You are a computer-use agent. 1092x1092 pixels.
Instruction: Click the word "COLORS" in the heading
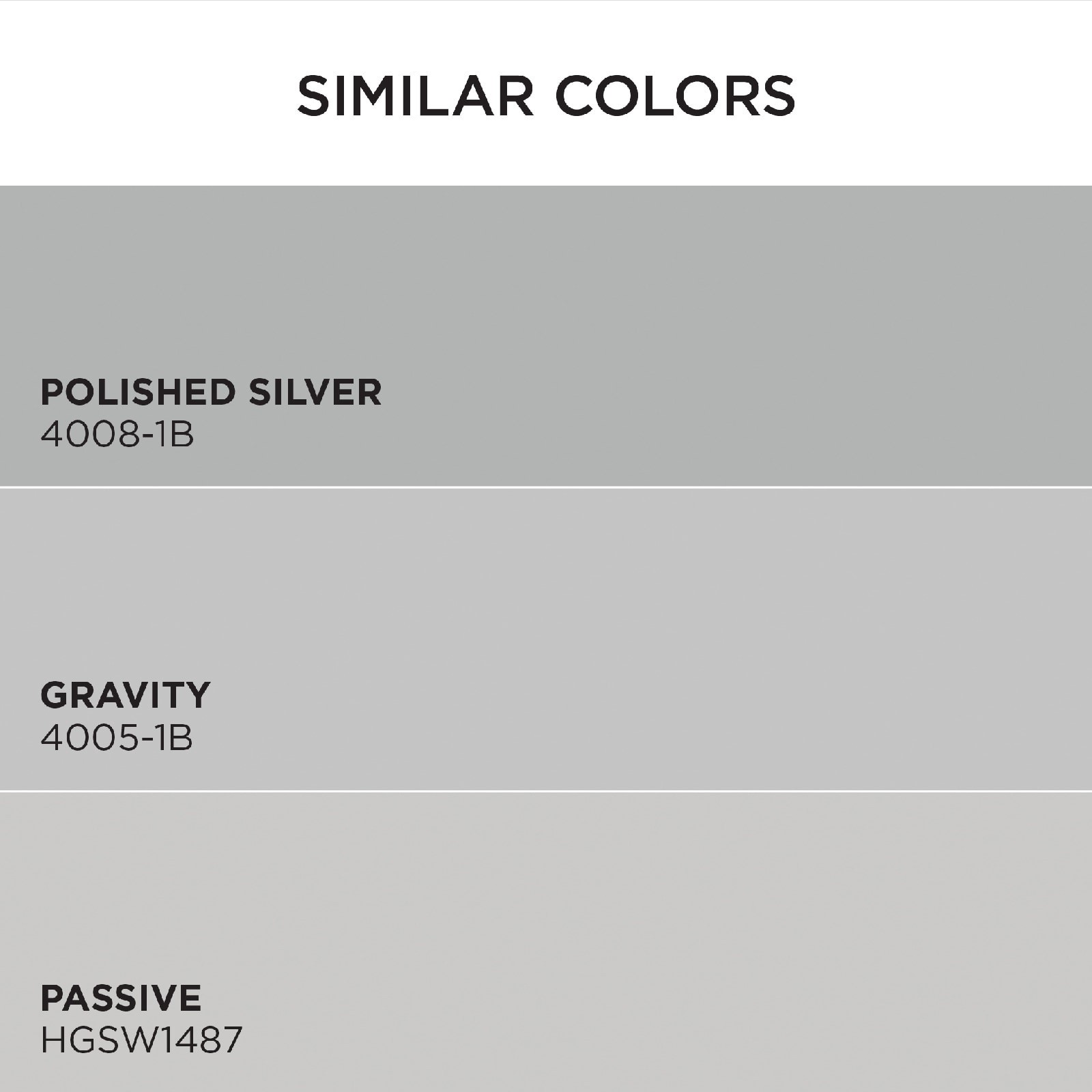(x=676, y=96)
